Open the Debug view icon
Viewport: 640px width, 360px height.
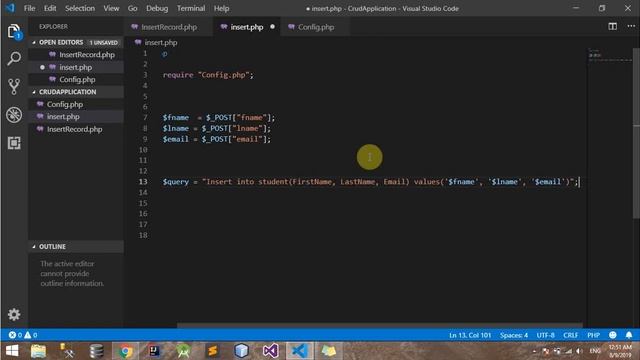[14, 115]
